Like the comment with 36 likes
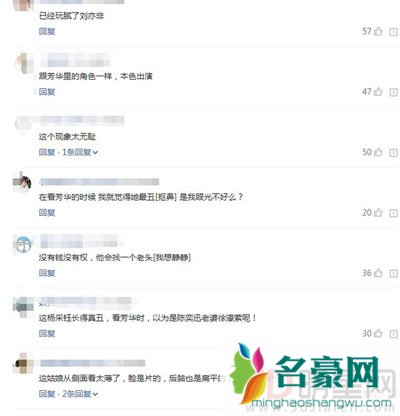The height and width of the screenshot is (416, 400). (378, 273)
